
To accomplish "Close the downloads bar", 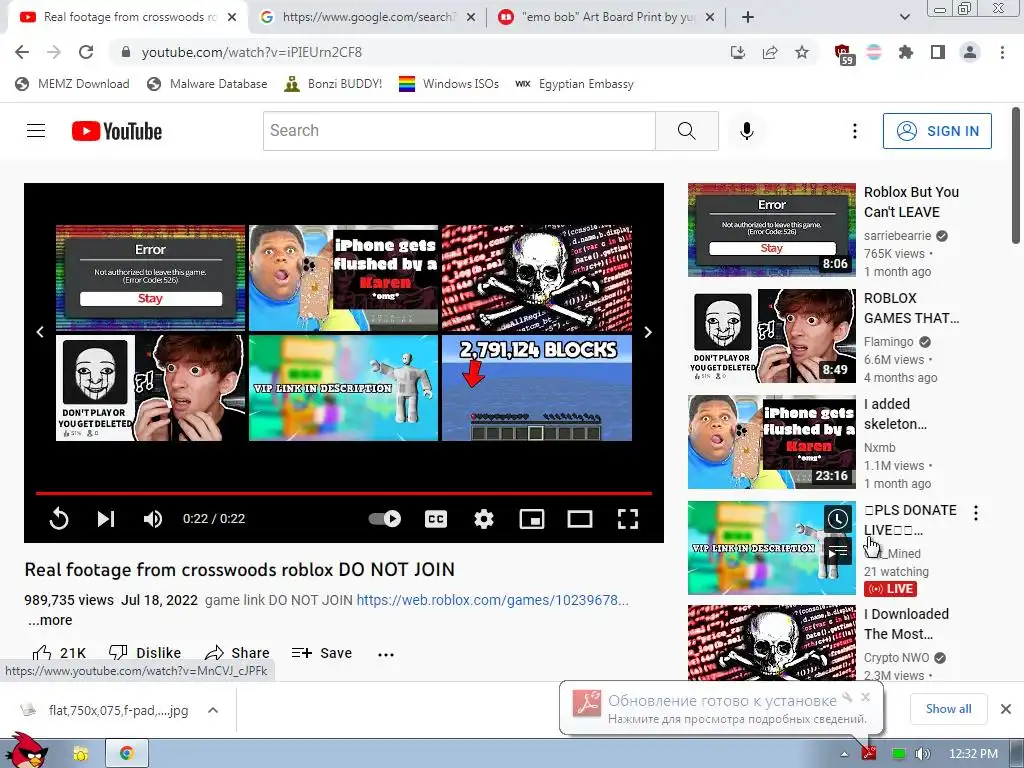I will pos(1006,709).
